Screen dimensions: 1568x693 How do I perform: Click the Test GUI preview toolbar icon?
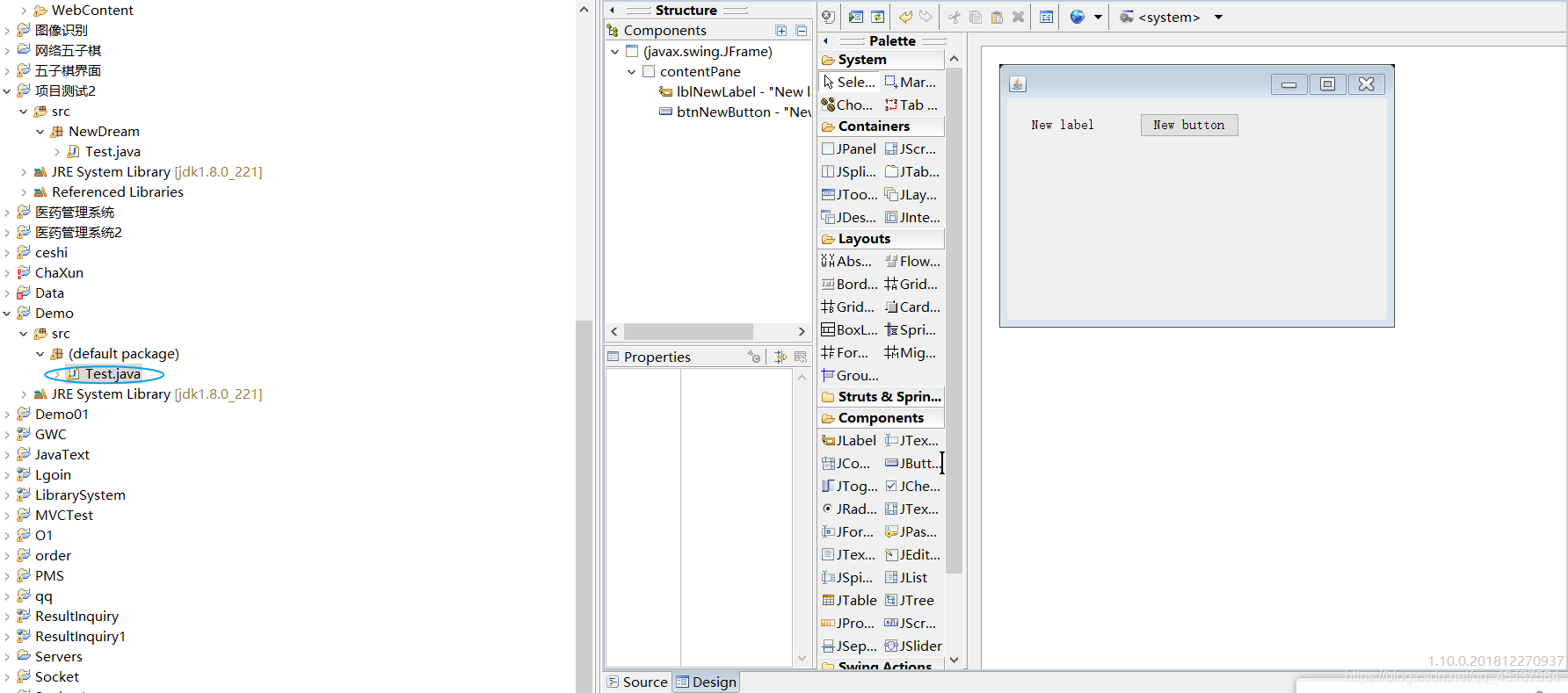pos(855,17)
